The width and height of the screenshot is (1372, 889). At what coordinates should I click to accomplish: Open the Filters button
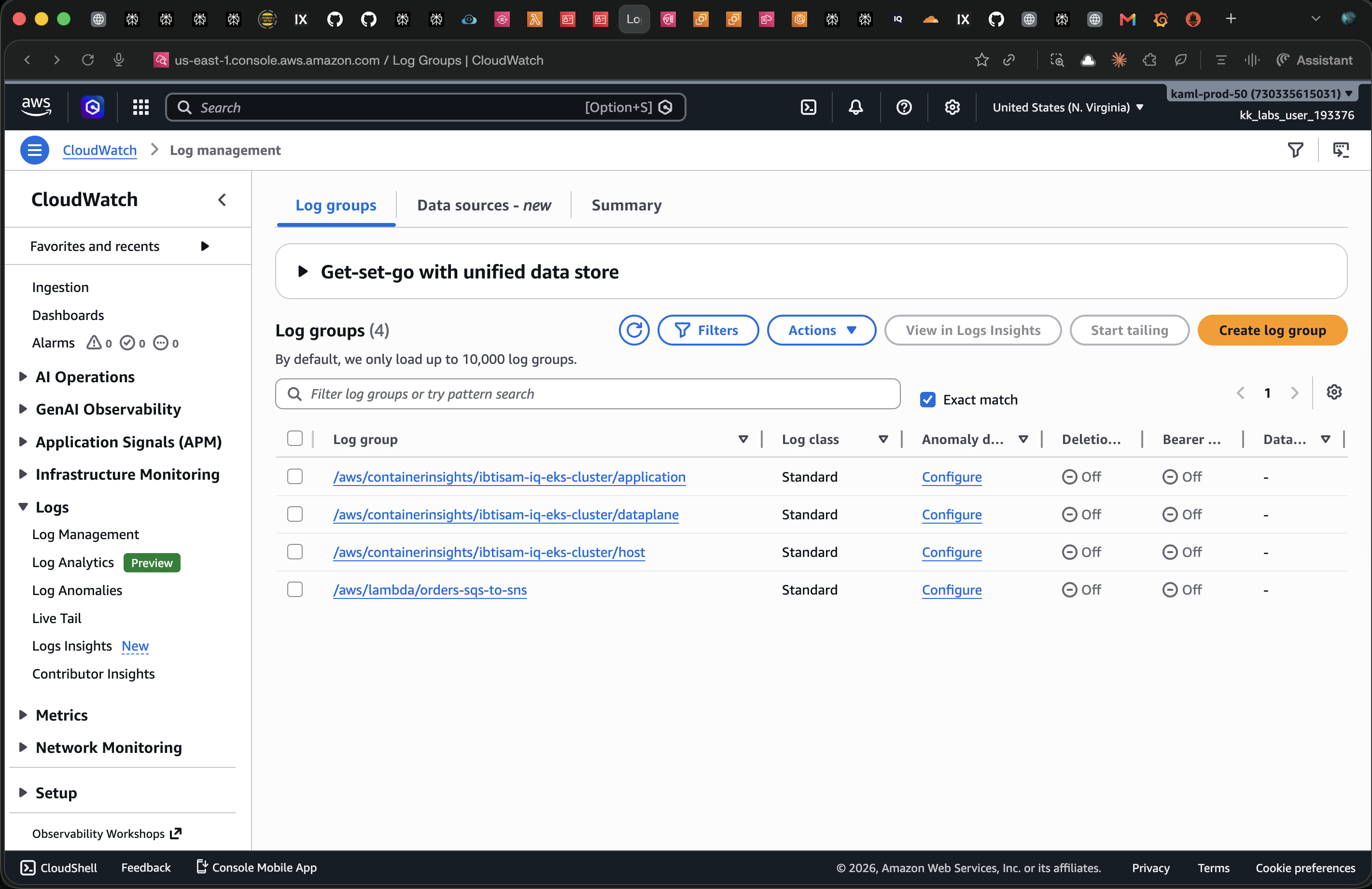pos(707,330)
